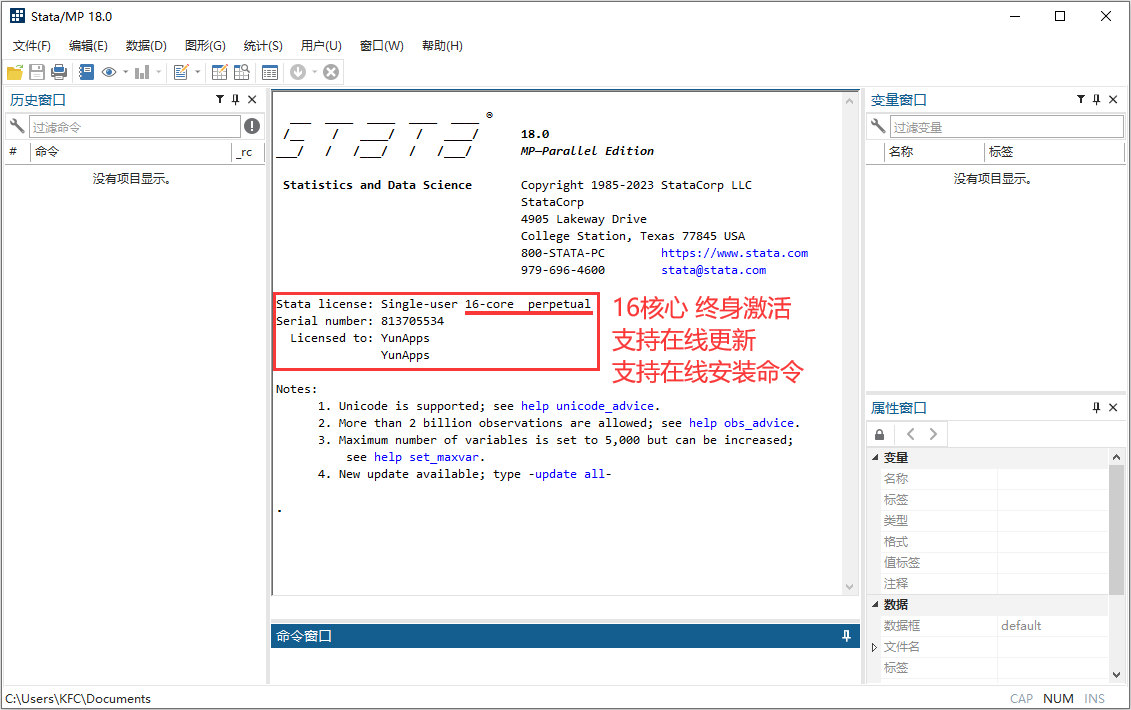1131x710 pixels.
Task: Open the https://www.stata.com link
Action: 734,253
